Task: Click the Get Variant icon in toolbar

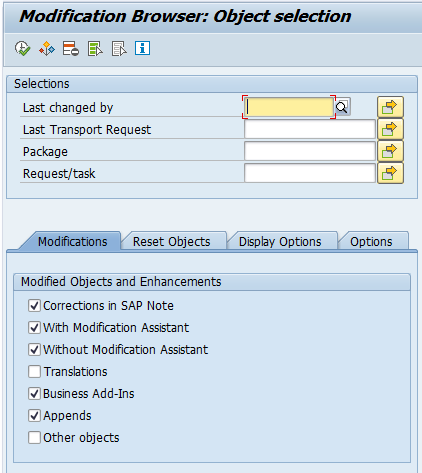Action: (47, 49)
